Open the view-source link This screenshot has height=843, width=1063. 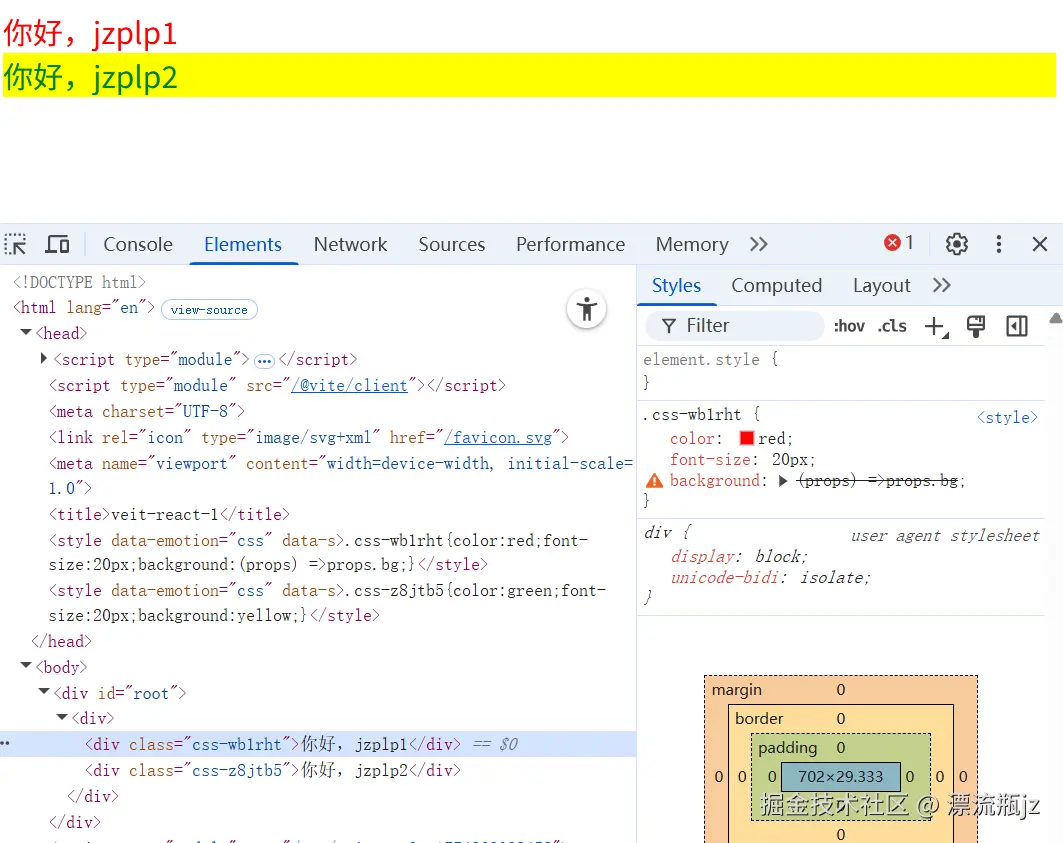tap(209, 310)
